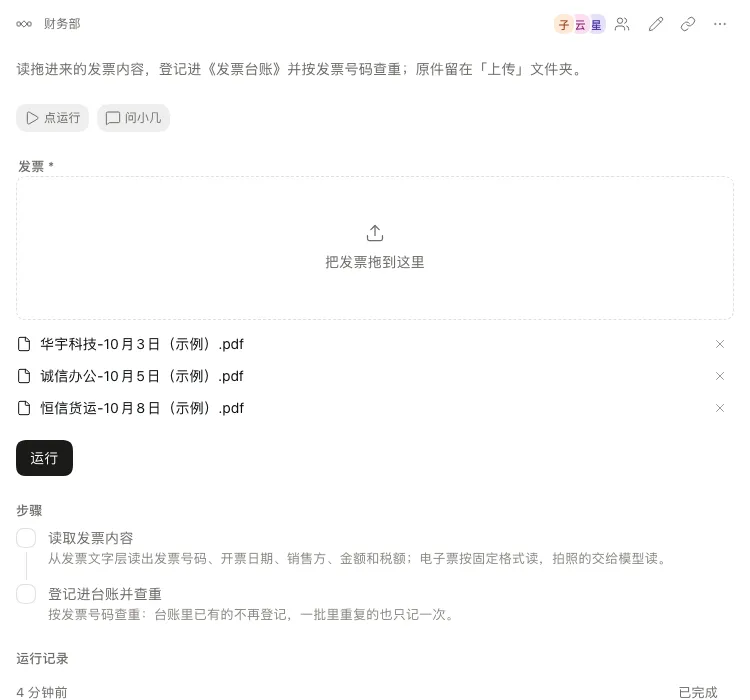This screenshot has height=700, width=750.
Task: Click the 运行记录 section heading
Action: click(x=42, y=658)
